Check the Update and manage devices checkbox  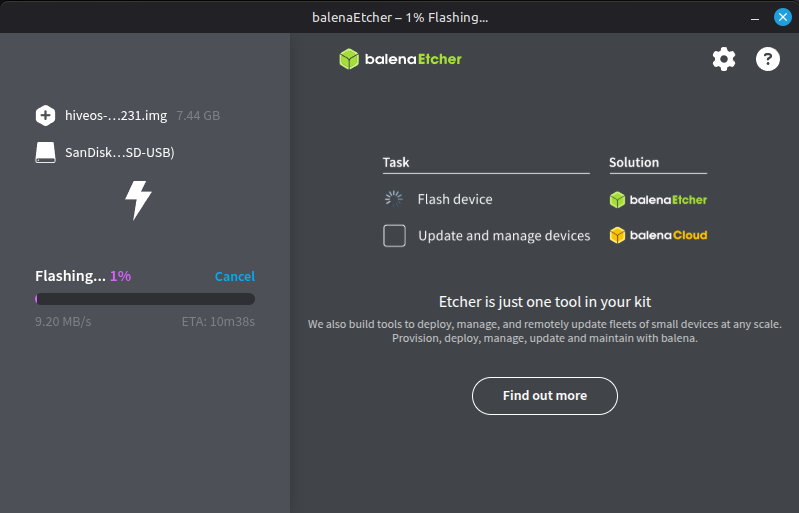click(394, 235)
